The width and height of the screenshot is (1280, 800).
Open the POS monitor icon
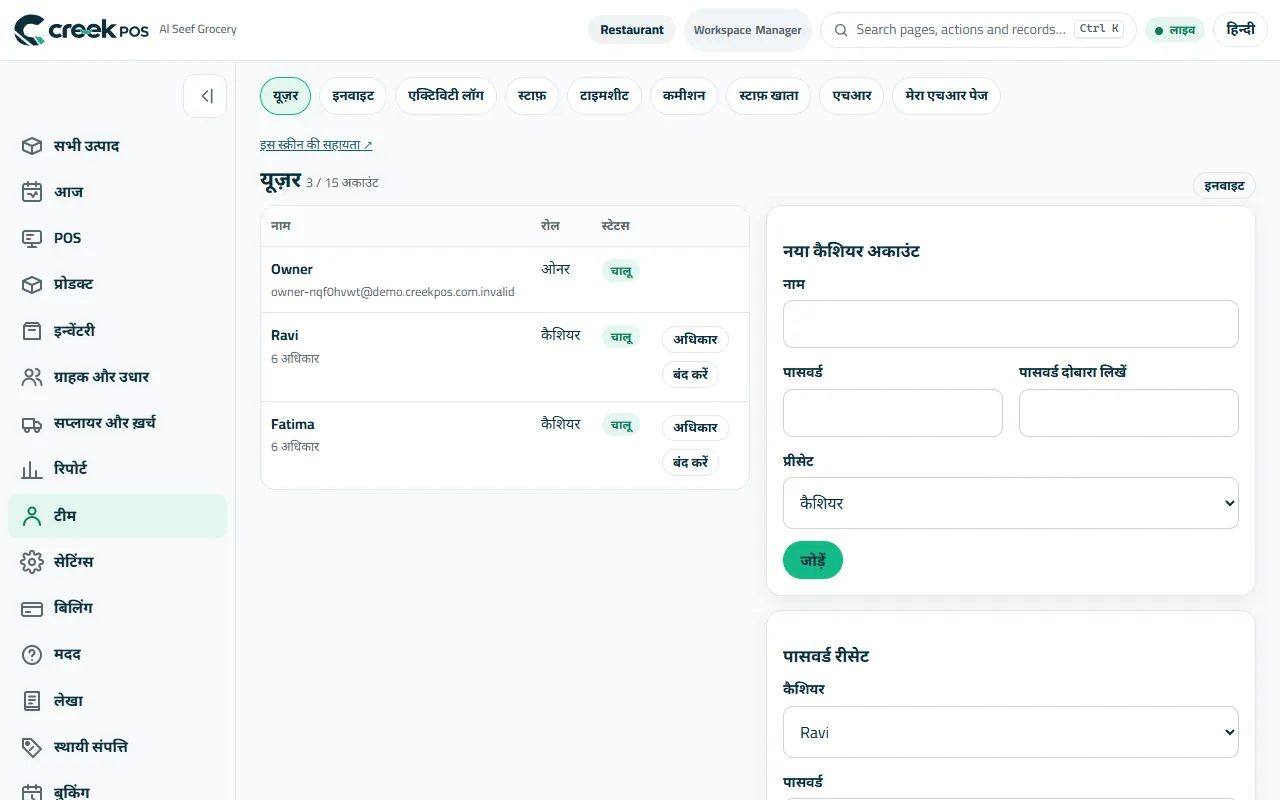click(x=32, y=238)
